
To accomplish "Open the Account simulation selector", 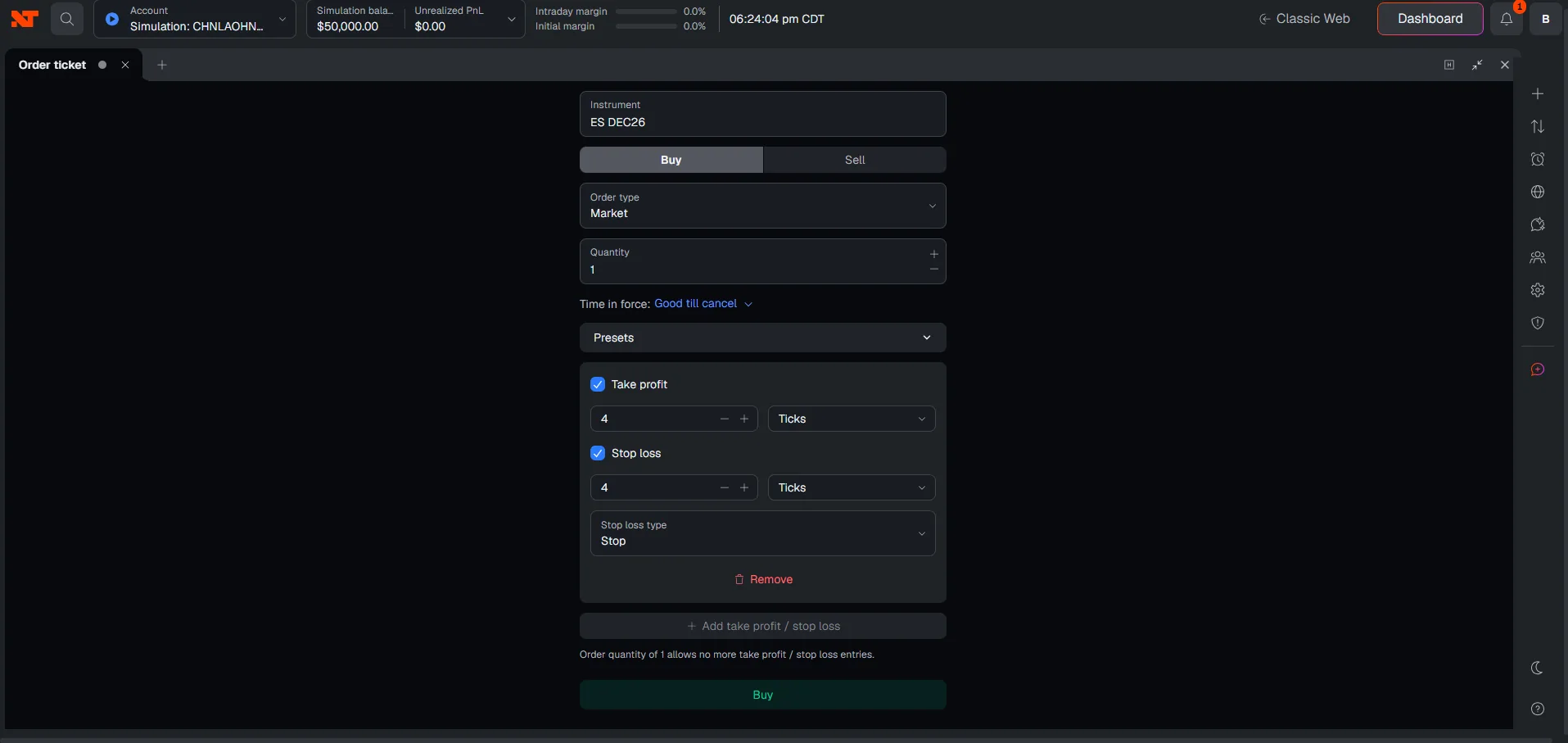I will click(x=195, y=19).
